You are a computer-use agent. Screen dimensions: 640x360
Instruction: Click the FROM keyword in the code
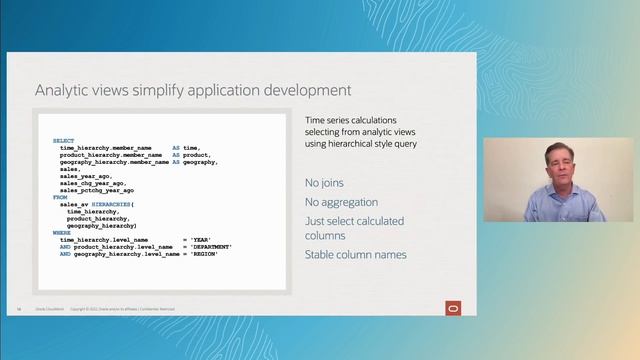(x=60, y=198)
